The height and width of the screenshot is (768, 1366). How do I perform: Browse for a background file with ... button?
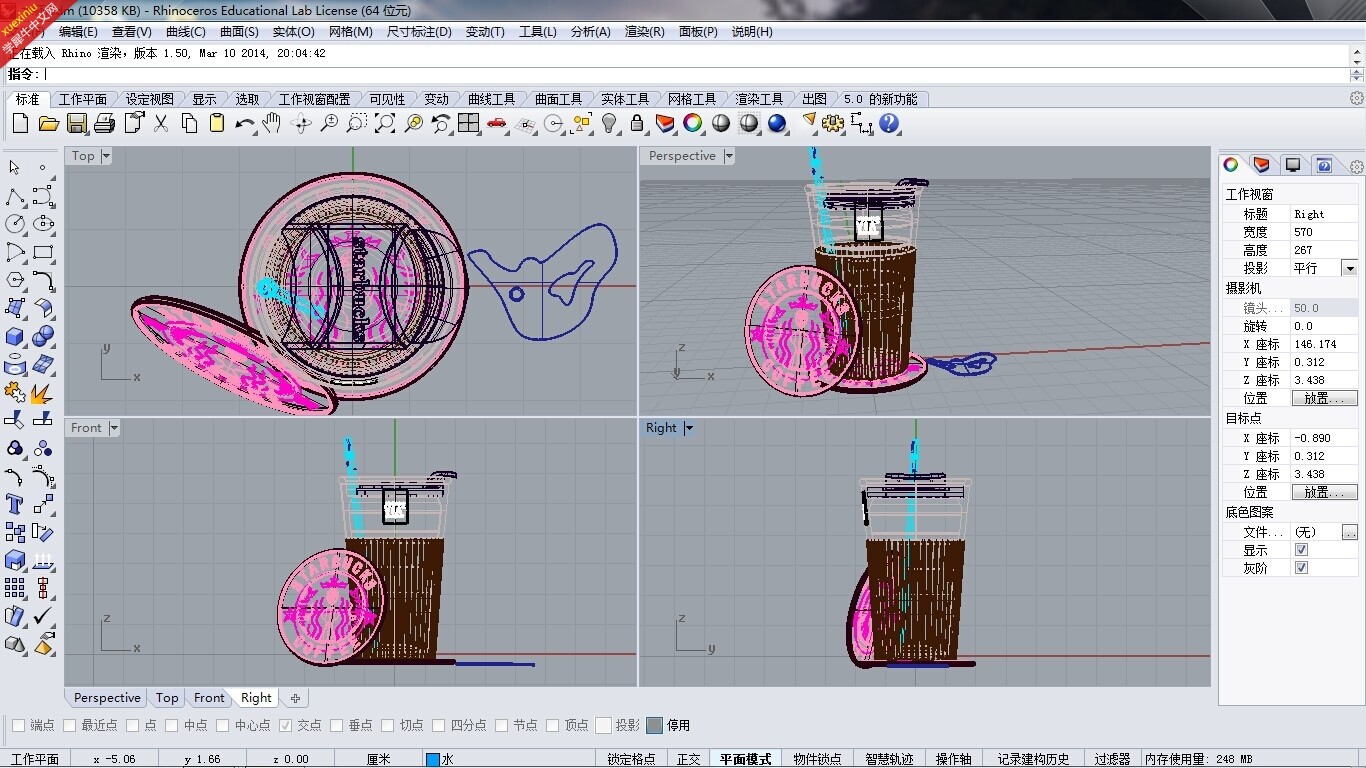click(1350, 532)
